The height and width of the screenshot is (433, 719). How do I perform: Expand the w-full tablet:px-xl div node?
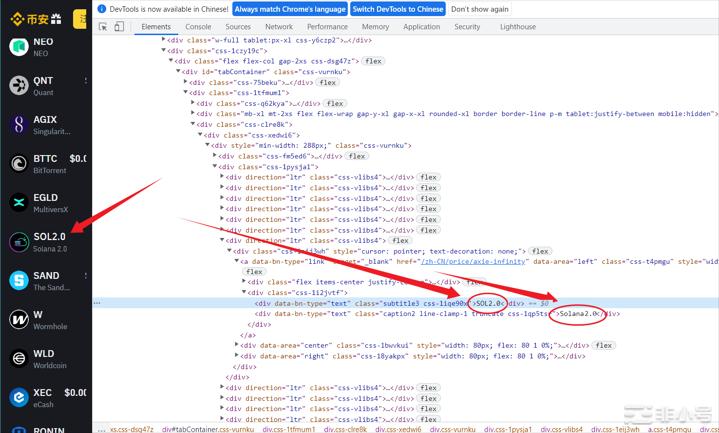(x=163, y=40)
